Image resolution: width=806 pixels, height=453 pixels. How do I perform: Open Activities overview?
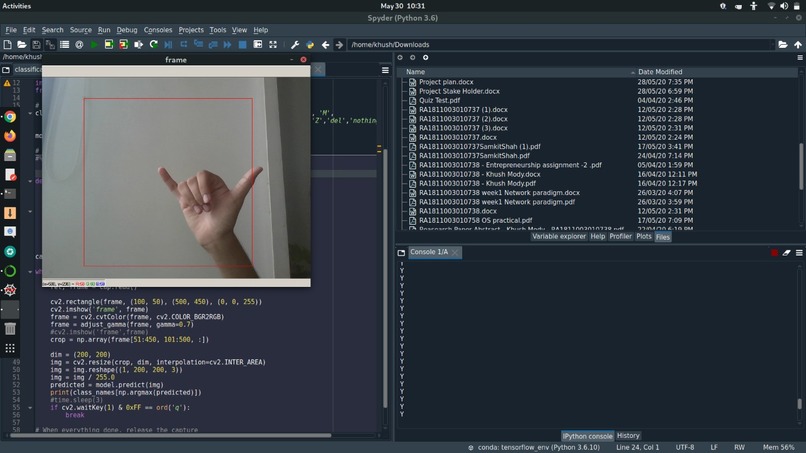[16, 6]
